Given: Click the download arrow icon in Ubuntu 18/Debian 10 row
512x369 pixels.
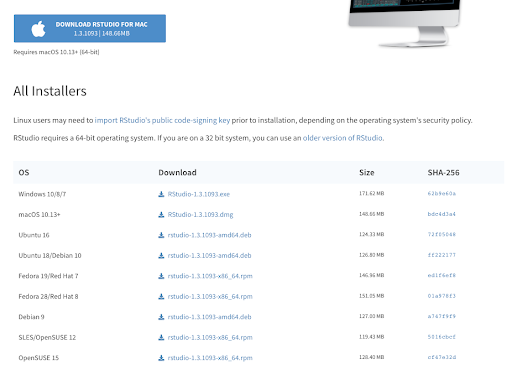Looking at the screenshot, I should tap(161, 256).
